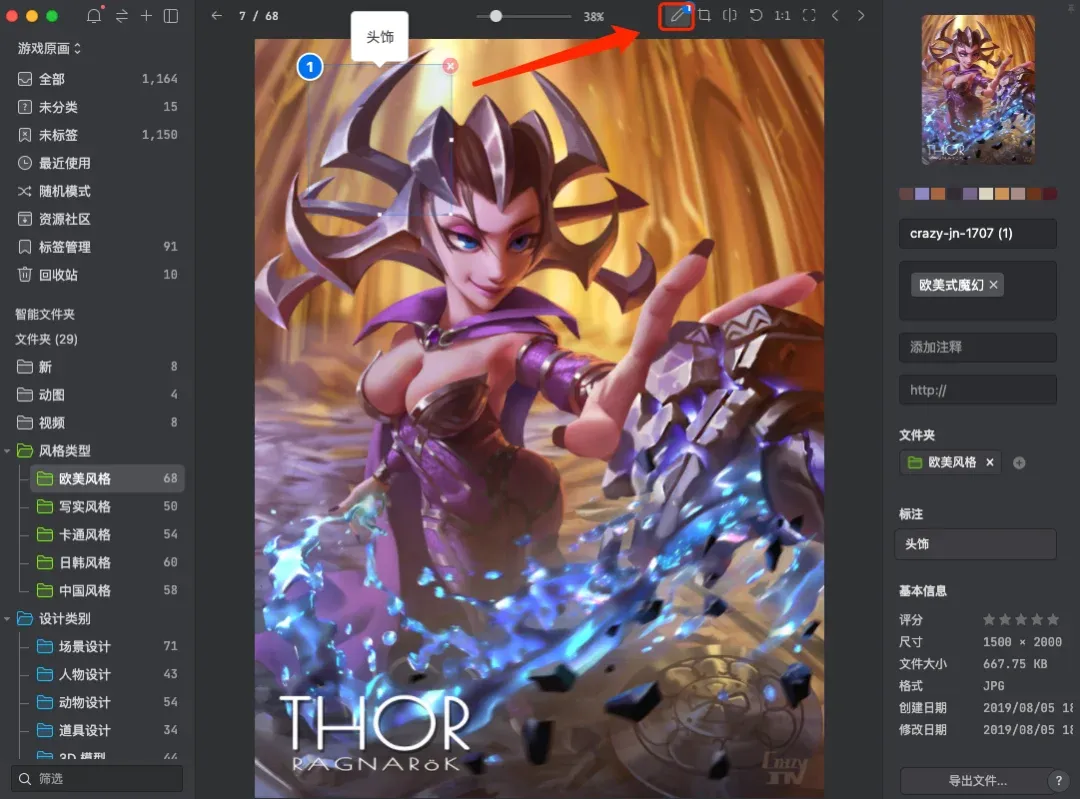Click the 文件夹 (29) section header
This screenshot has height=799, width=1080.
point(46,339)
